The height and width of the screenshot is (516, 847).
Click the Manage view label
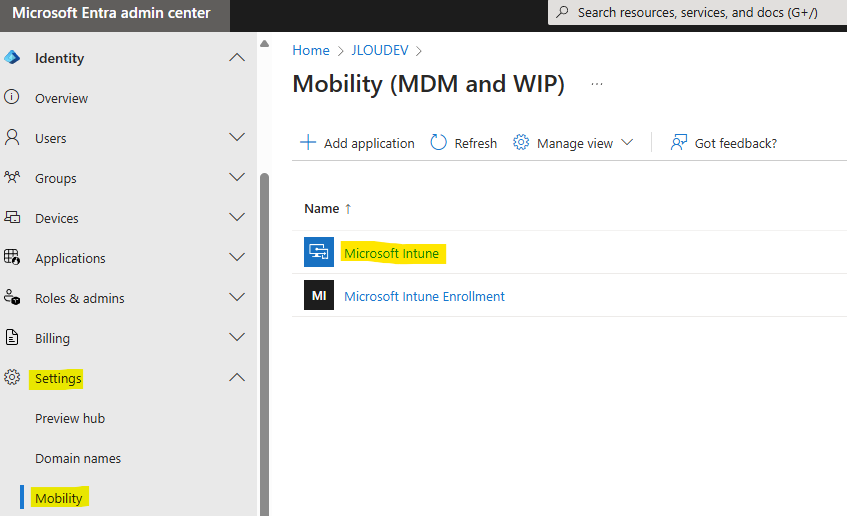pyautogui.click(x=575, y=143)
